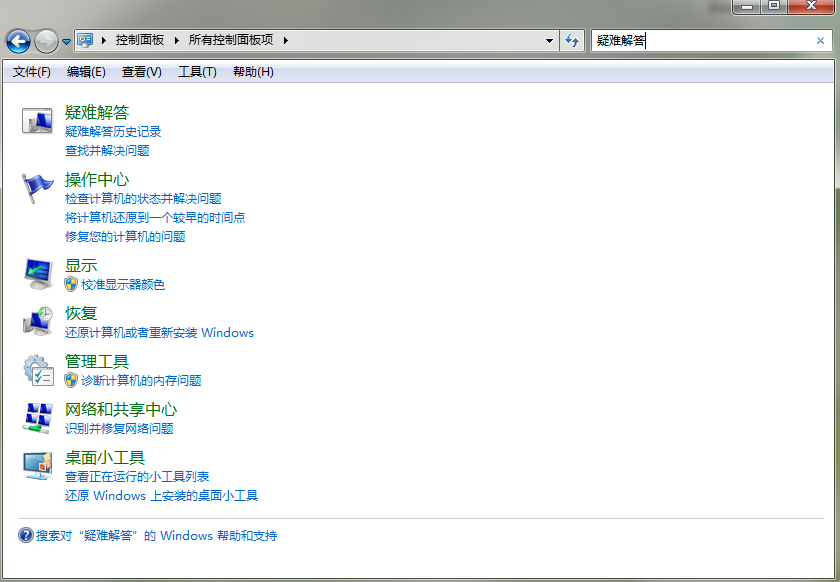Open 还原计算机或者重新安装 Windows
The image size is (840, 582).
coord(159,333)
